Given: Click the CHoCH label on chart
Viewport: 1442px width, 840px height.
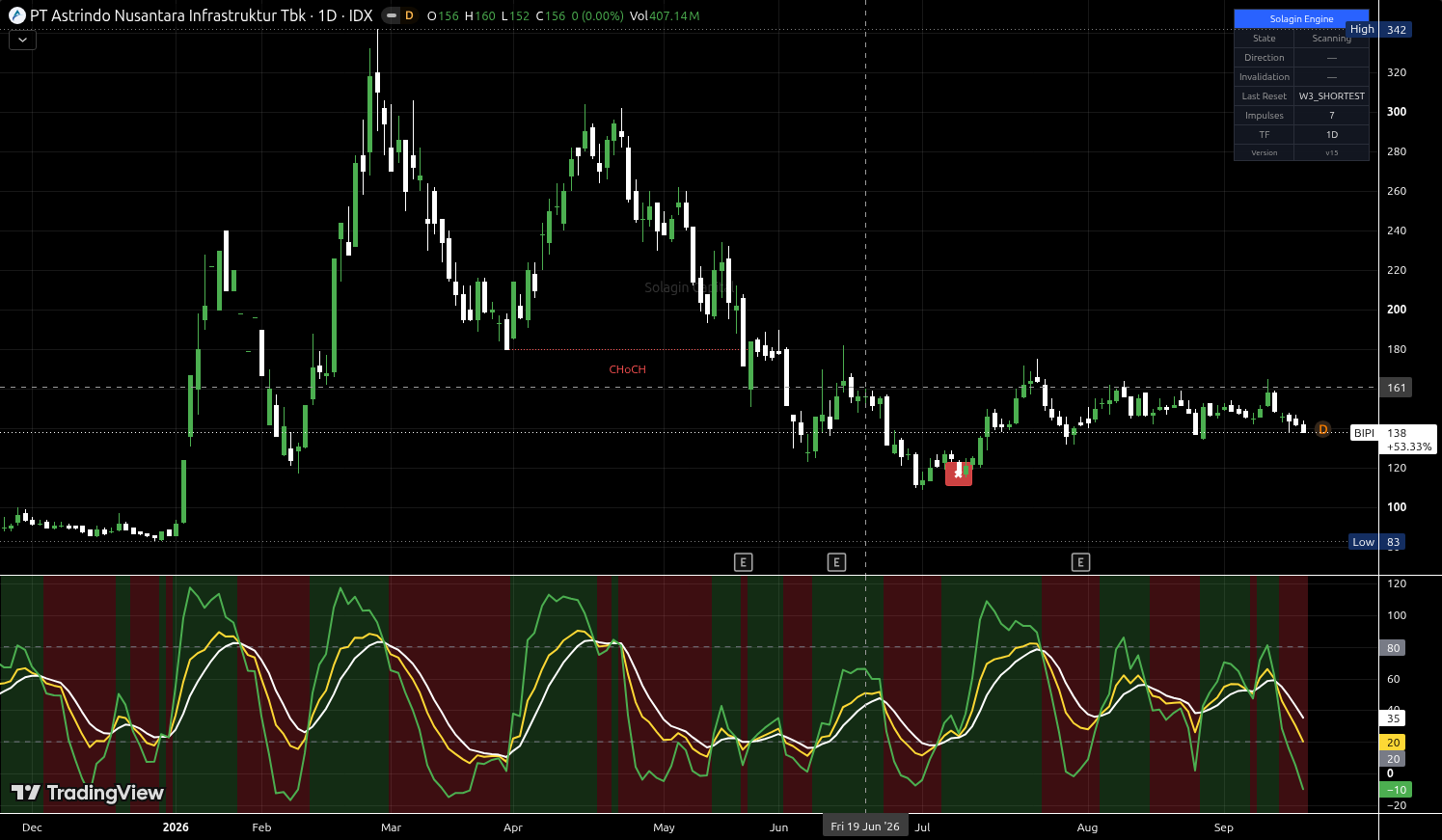Looking at the screenshot, I should [x=628, y=369].
